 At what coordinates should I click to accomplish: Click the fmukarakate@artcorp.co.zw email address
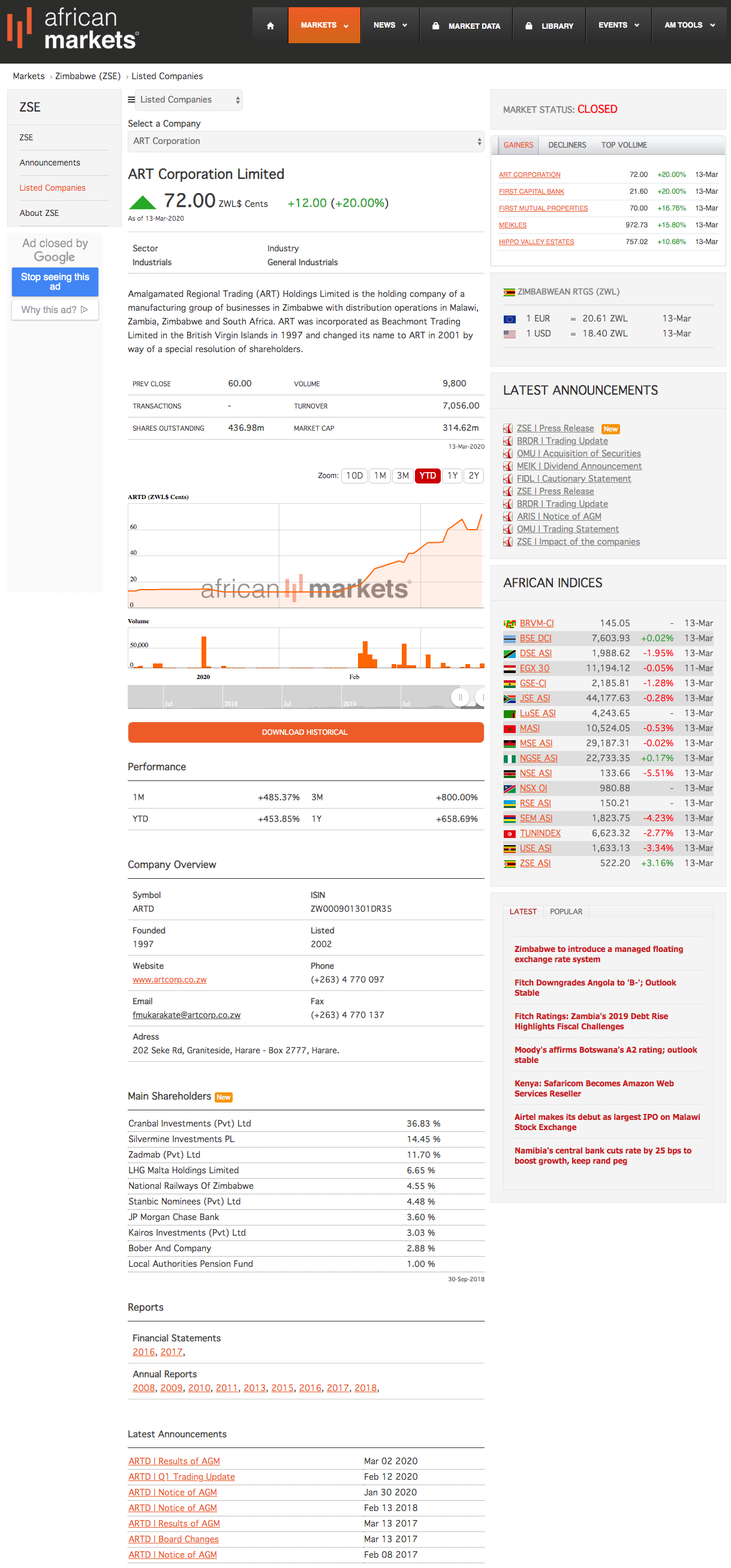click(187, 1016)
